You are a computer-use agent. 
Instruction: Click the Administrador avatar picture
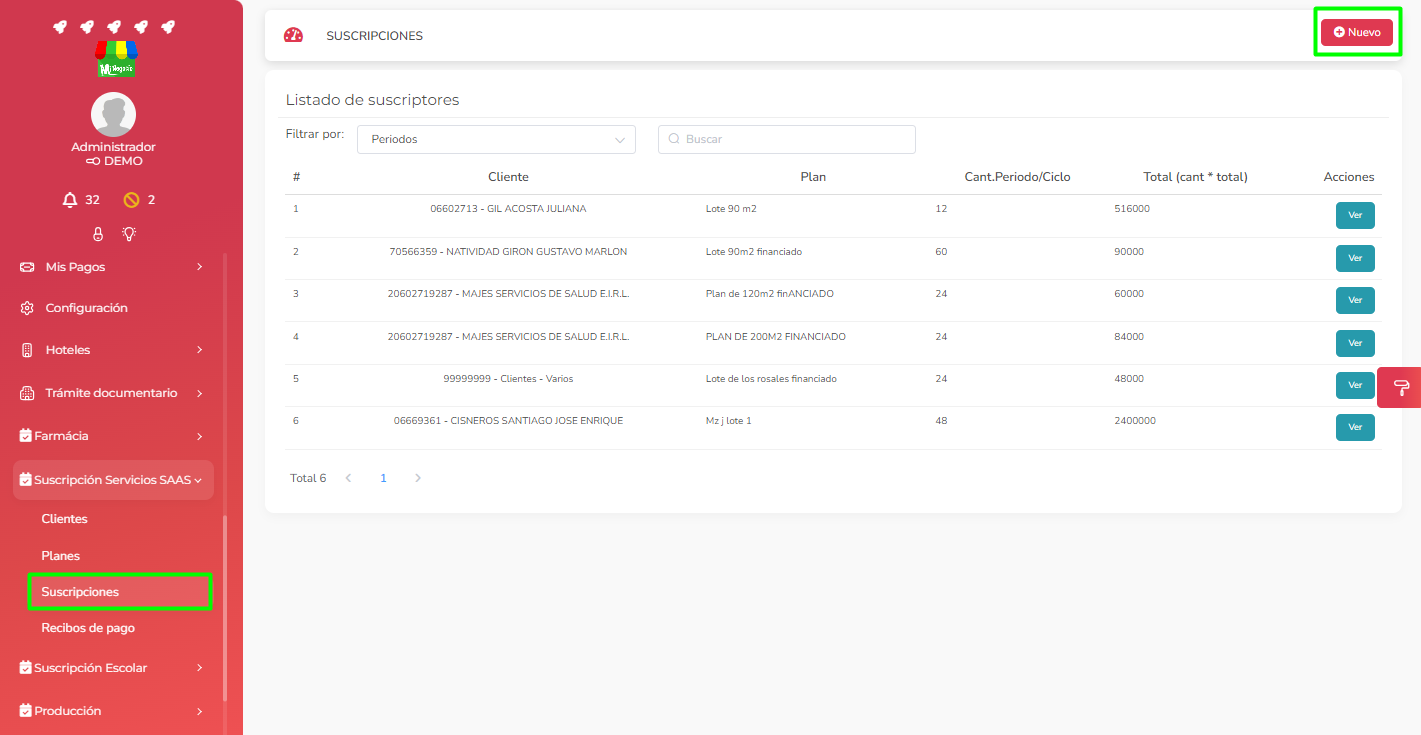point(113,114)
